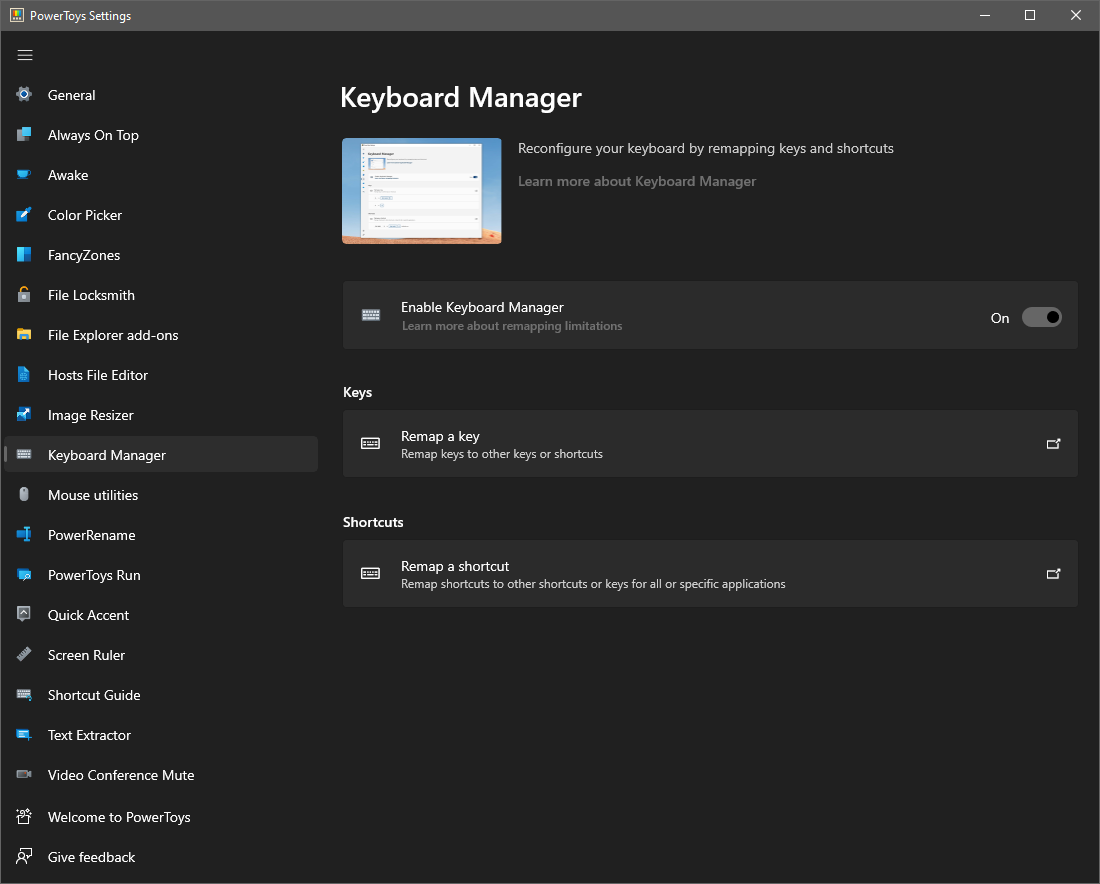
Task: Click the FancyZones icon
Action: point(24,255)
